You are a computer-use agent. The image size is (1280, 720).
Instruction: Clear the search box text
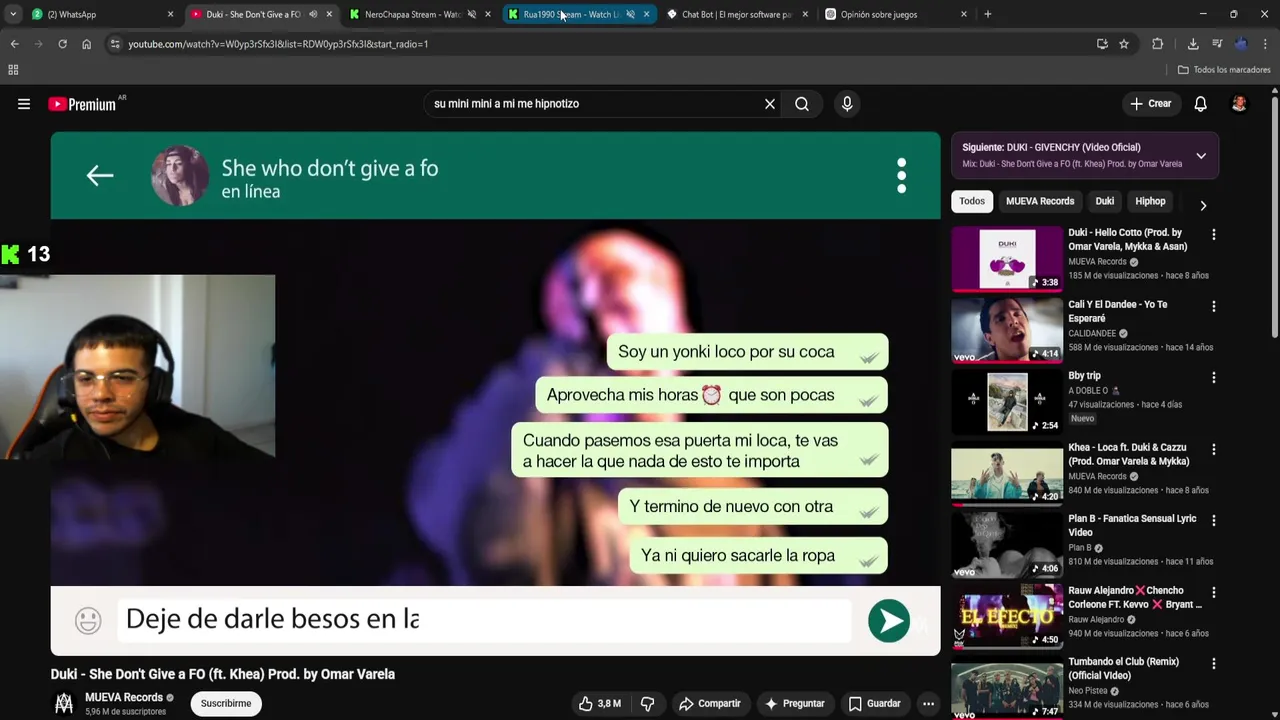(x=770, y=104)
